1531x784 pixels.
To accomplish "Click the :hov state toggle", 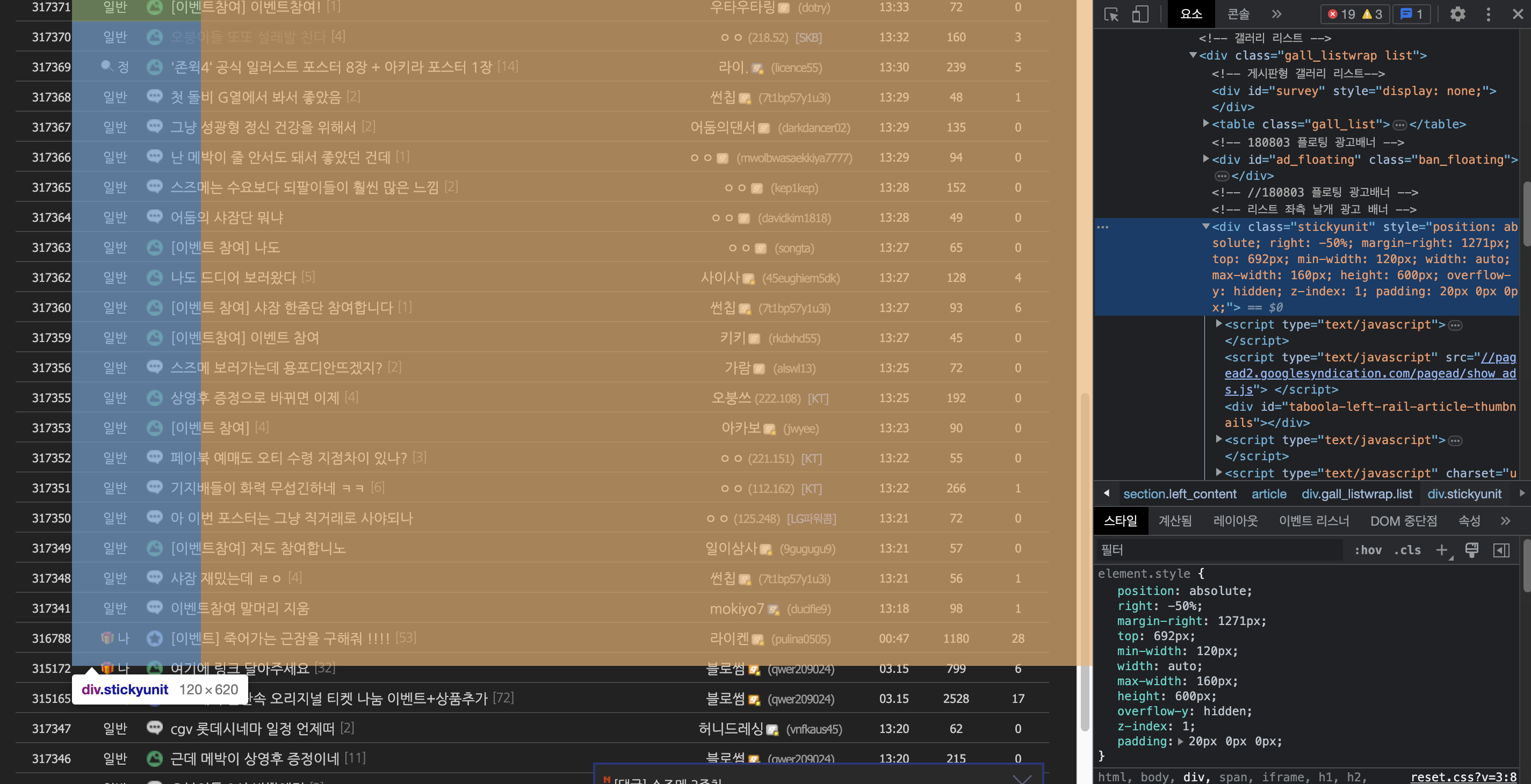I will coord(1368,550).
